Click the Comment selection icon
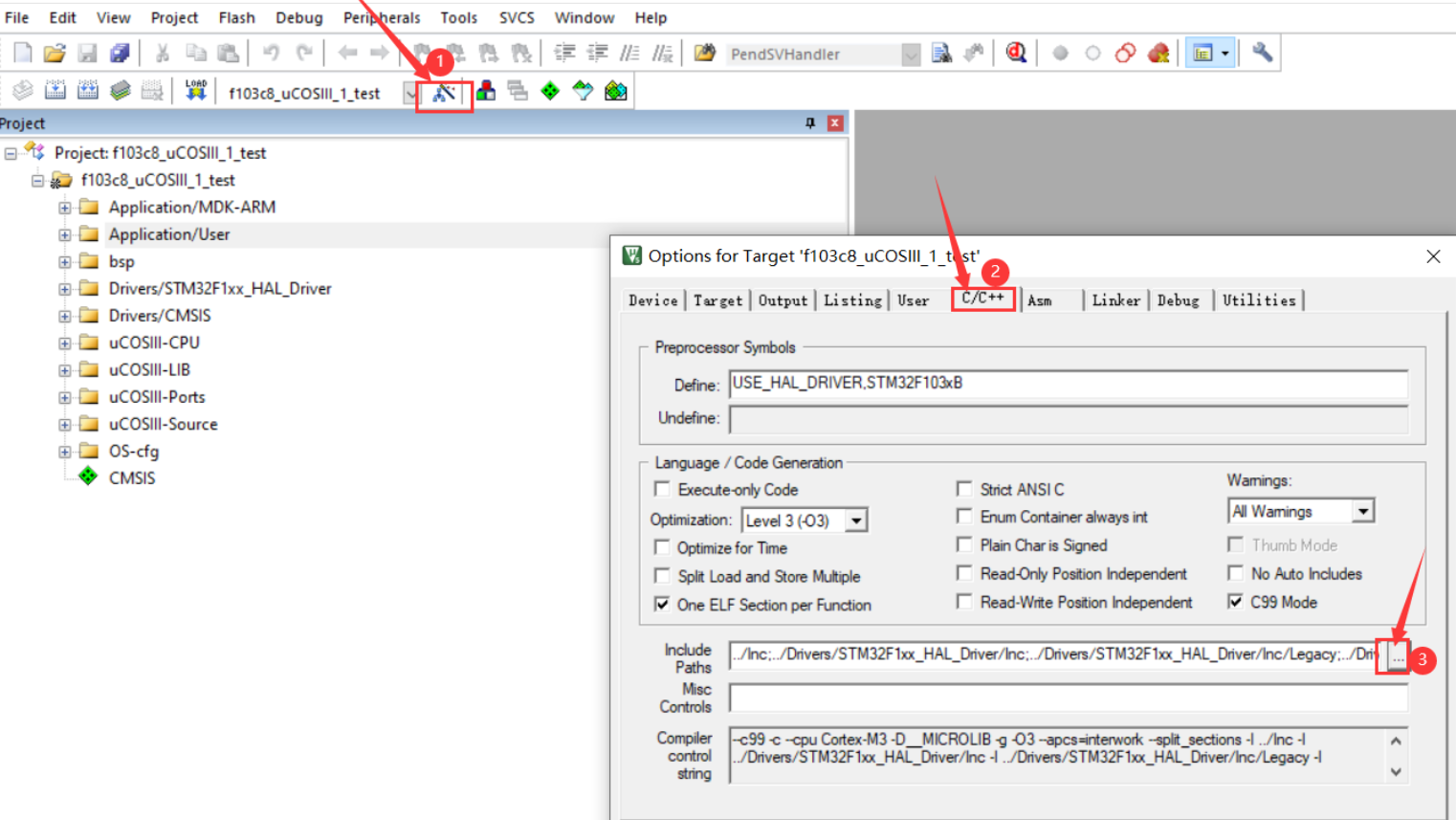This screenshot has width=1456, height=820. point(629,54)
